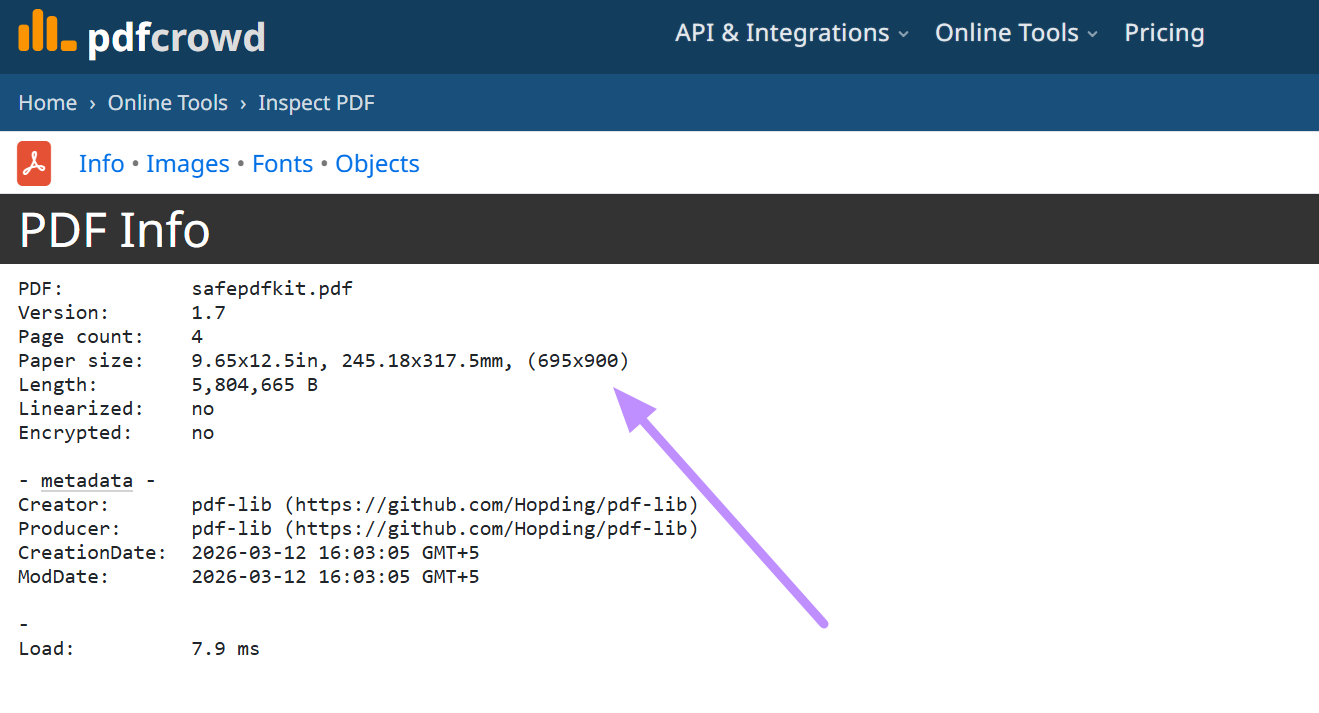
Task: Click the Page count label
Action: pyautogui.click(x=81, y=337)
